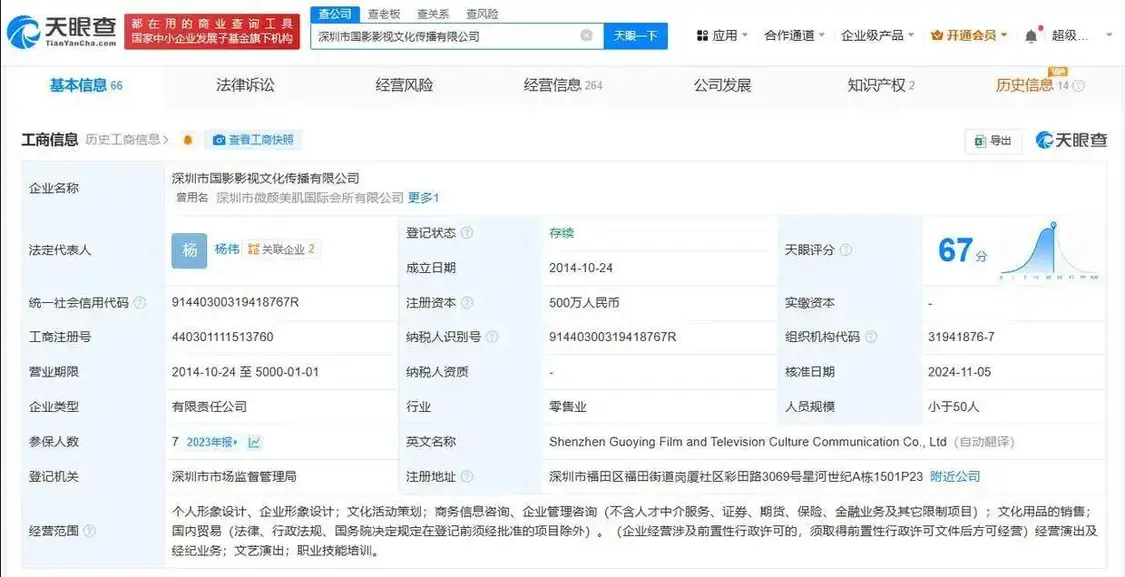
Task: Open legal representative 杨伟 link
Action: coord(227,250)
